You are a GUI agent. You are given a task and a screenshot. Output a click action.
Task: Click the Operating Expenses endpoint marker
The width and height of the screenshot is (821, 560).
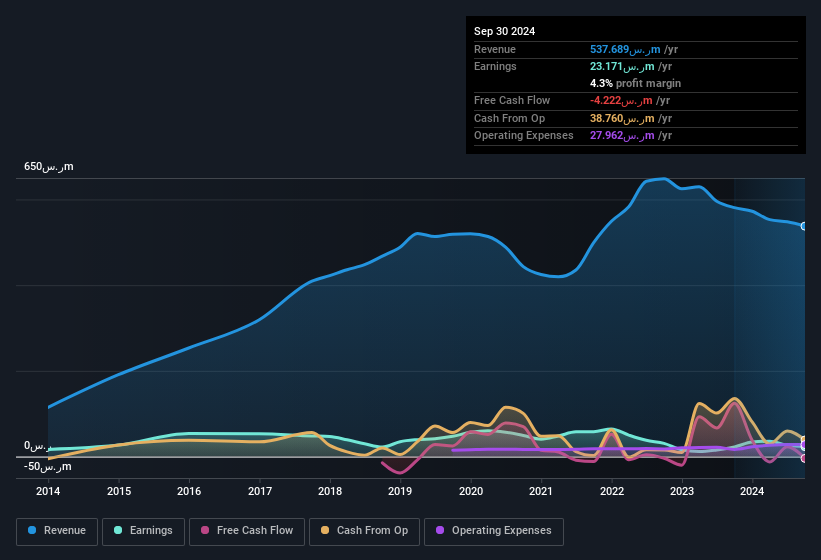(804, 445)
